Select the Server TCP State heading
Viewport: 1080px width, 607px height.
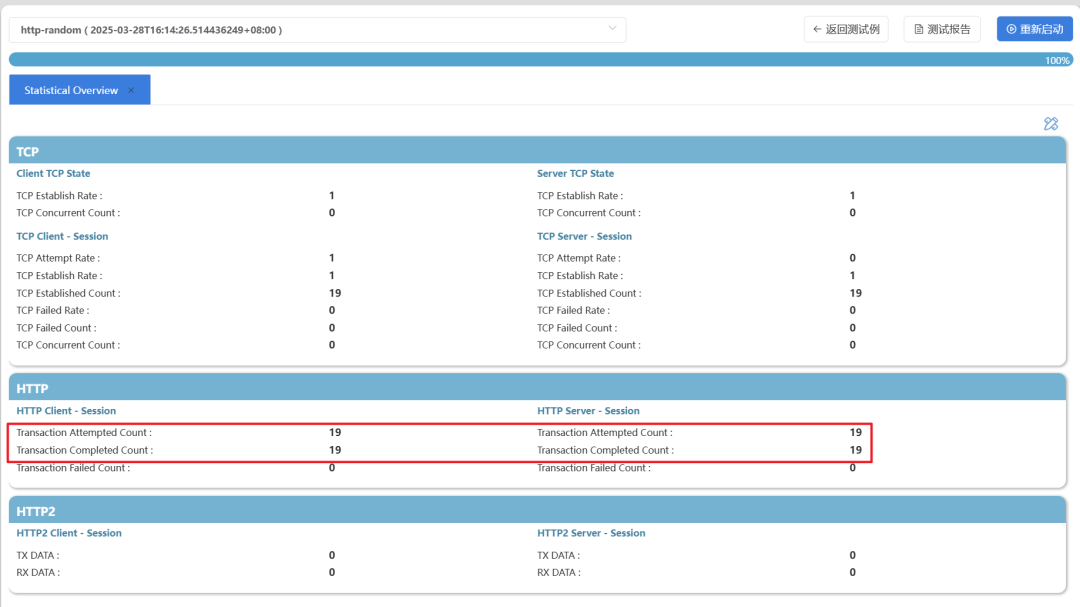click(575, 174)
